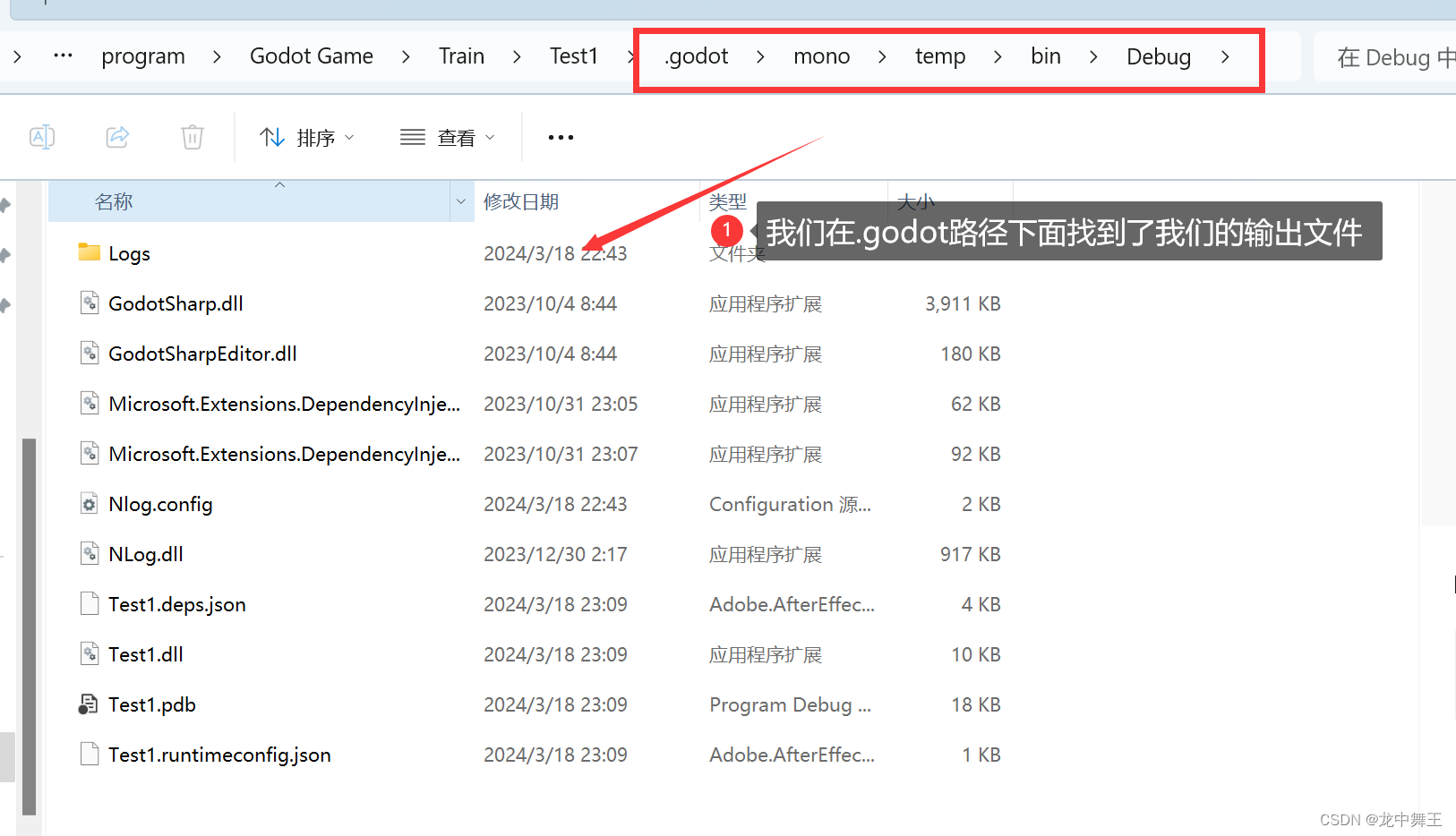Select the Test1.dll file icon
The height and width of the screenshot is (836, 1456).
coord(90,653)
